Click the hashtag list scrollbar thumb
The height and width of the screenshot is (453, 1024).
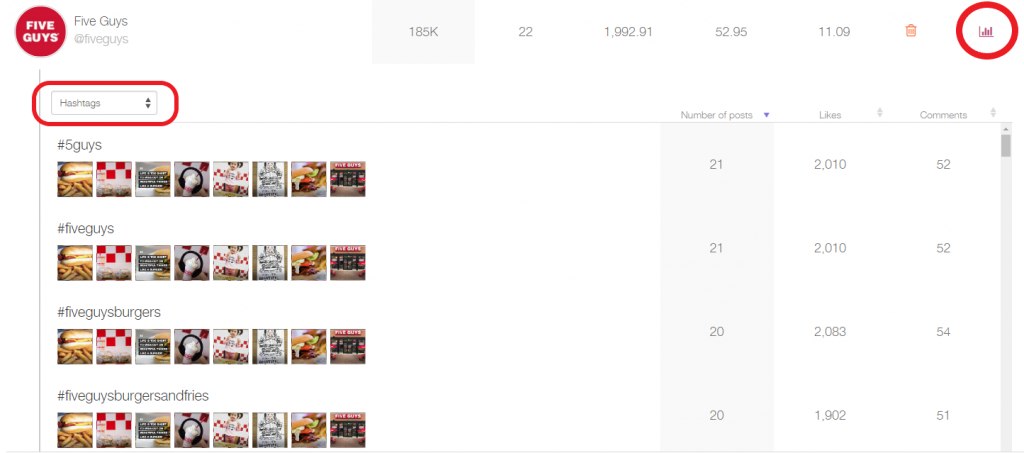point(1006,145)
